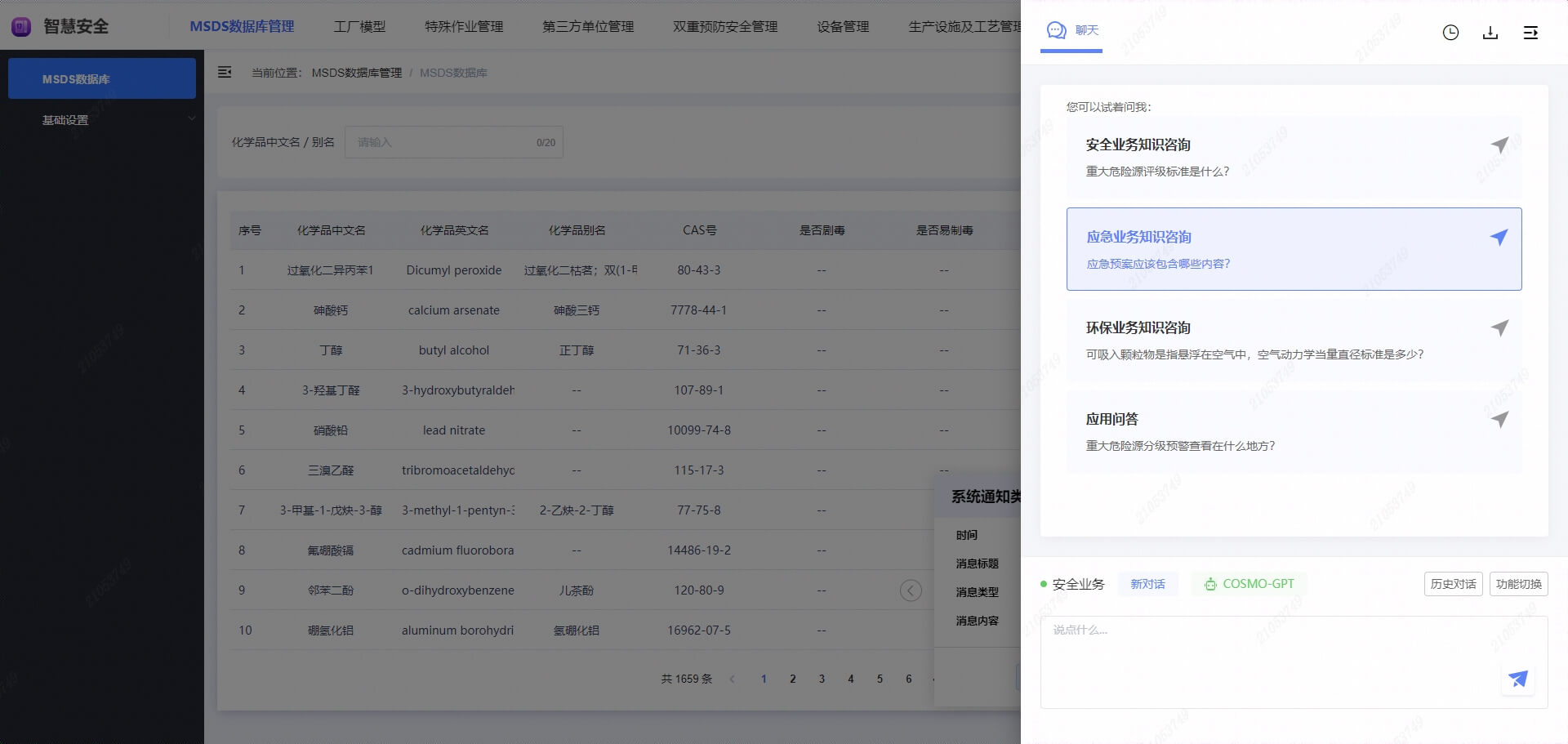Select the 环保业务知识咨询 suggestion card
This screenshot has height=744, width=1568.
1294,341
